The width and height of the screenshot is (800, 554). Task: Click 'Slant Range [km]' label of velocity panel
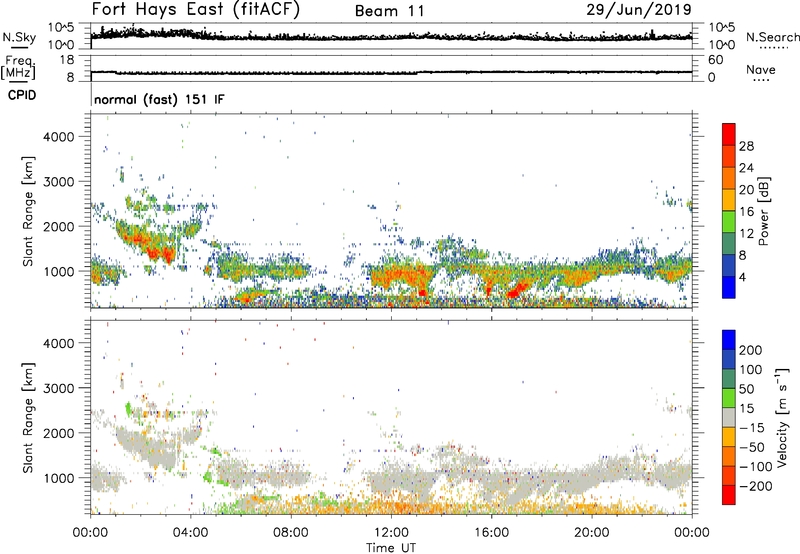(28, 418)
